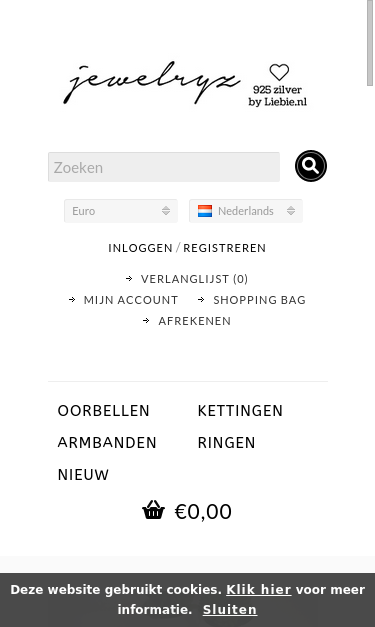Viewport: 375px width, 627px height.
Task: Click Sluiten to dismiss cookie notice
Action: (230, 609)
